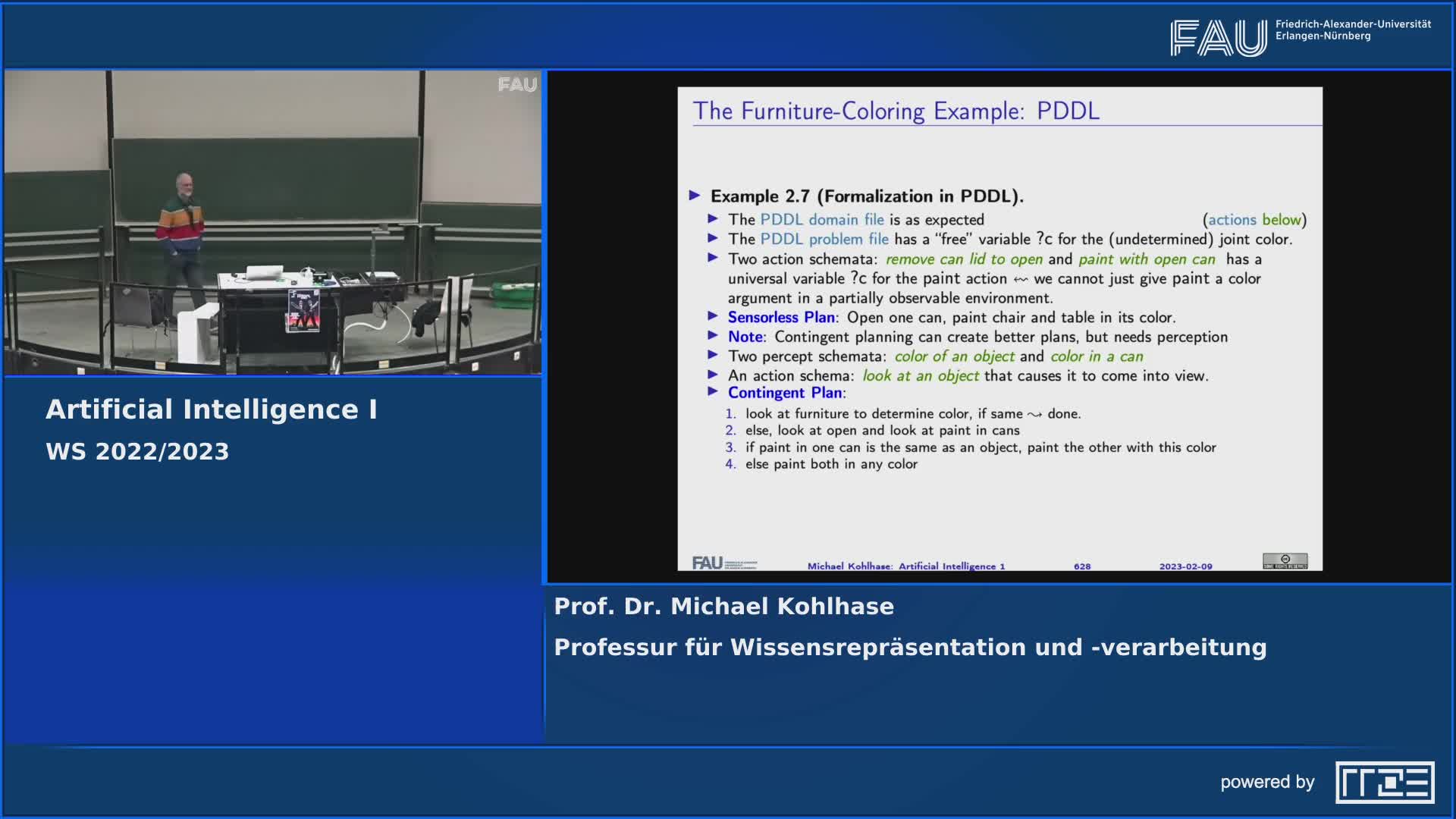This screenshot has width=1456, height=819.
Task: Click the slide title Furniture-Coloring Example: PDDL
Action: coord(896,111)
